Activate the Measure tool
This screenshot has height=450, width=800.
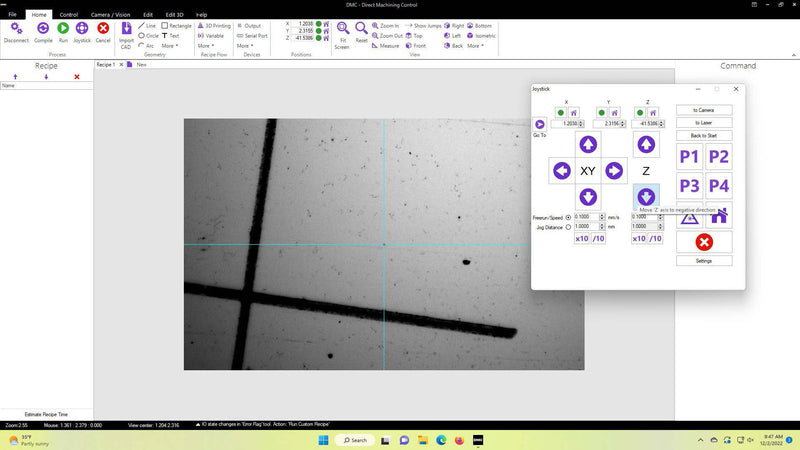[386, 45]
